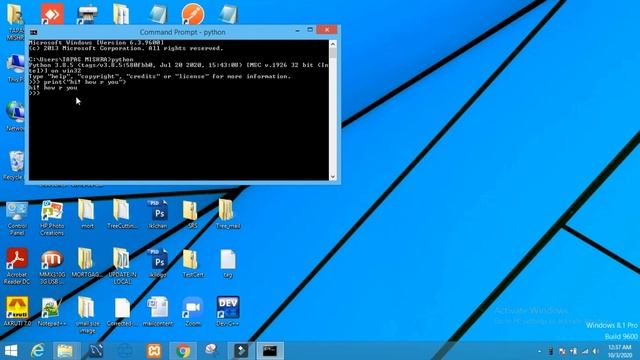Open the Paint palette taskbar icon

[x=211, y=350]
